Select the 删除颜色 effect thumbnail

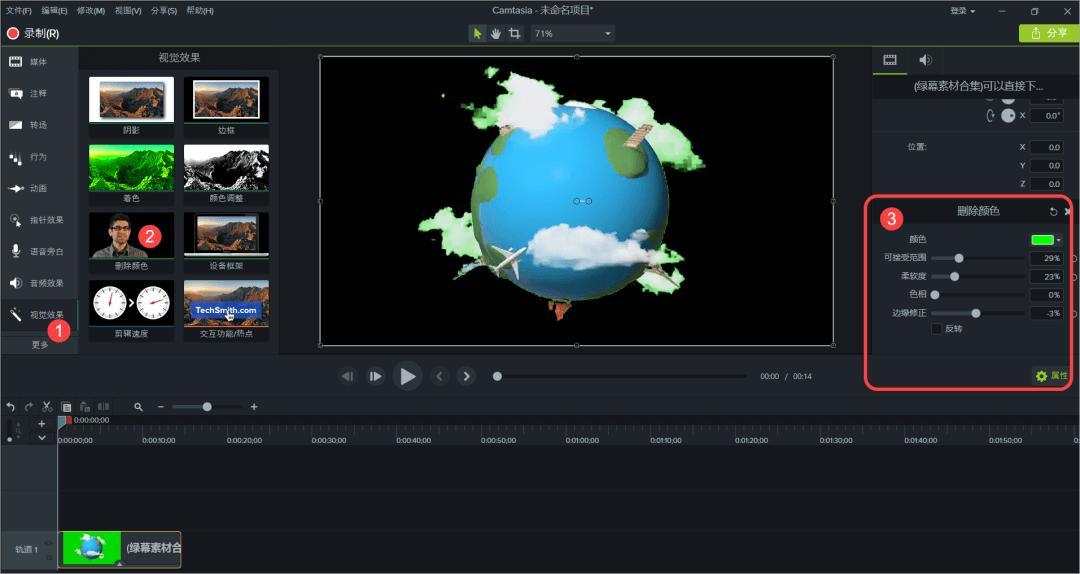coord(131,236)
